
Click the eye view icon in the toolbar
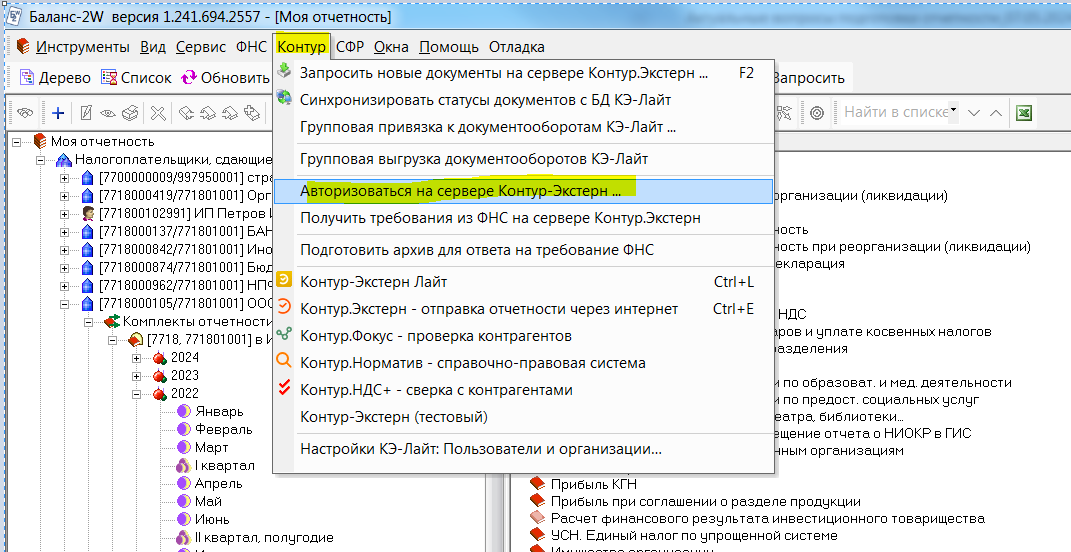coord(108,113)
